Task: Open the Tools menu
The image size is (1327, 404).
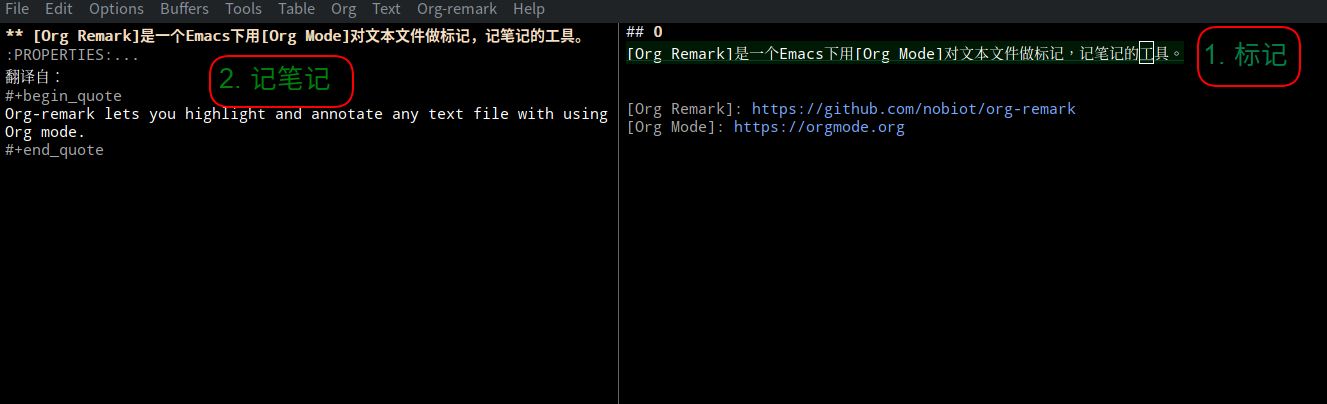Action: point(243,9)
